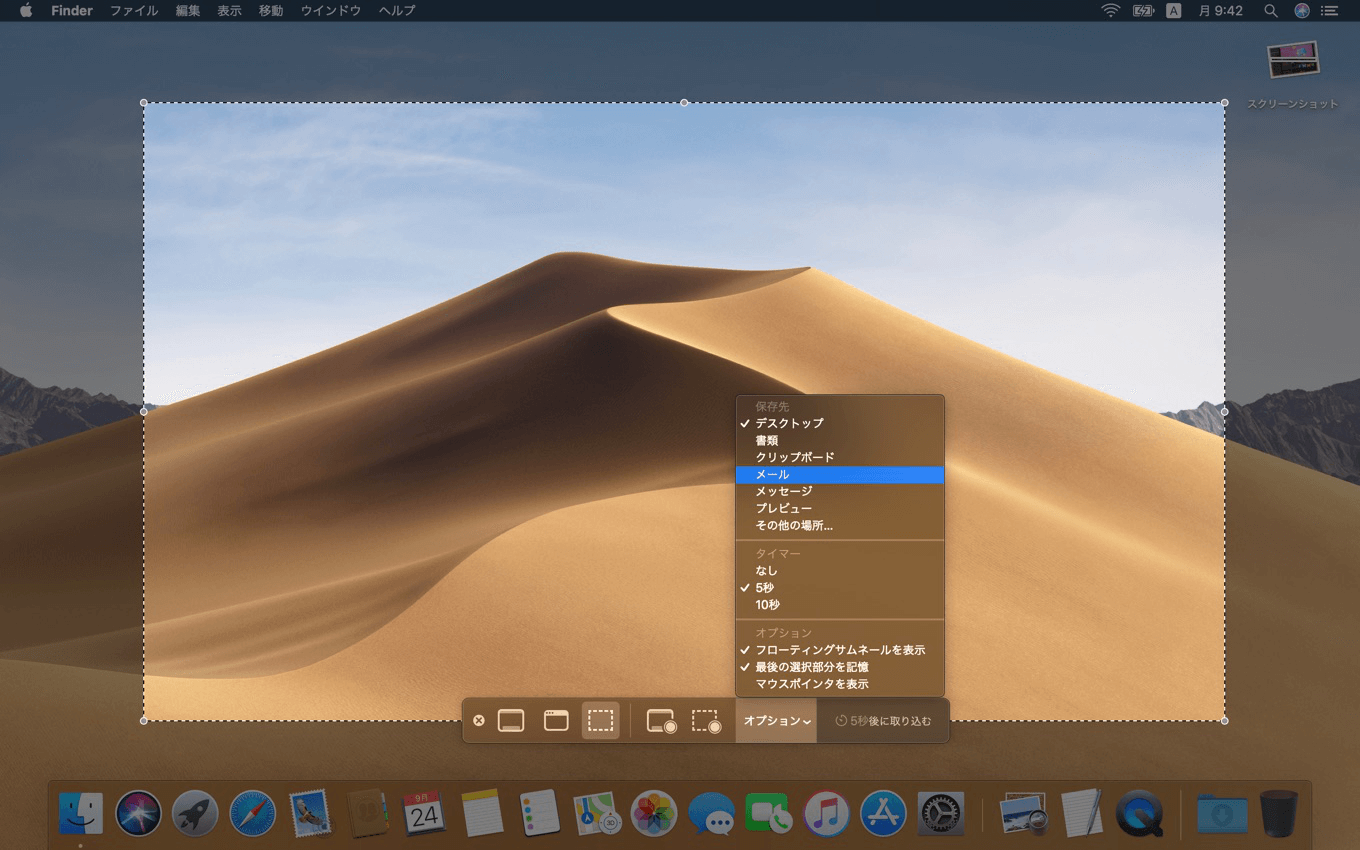Close the screenshot toolbar with X icon
The height and width of the screenshot is (850, 1360).
[479, 720]
